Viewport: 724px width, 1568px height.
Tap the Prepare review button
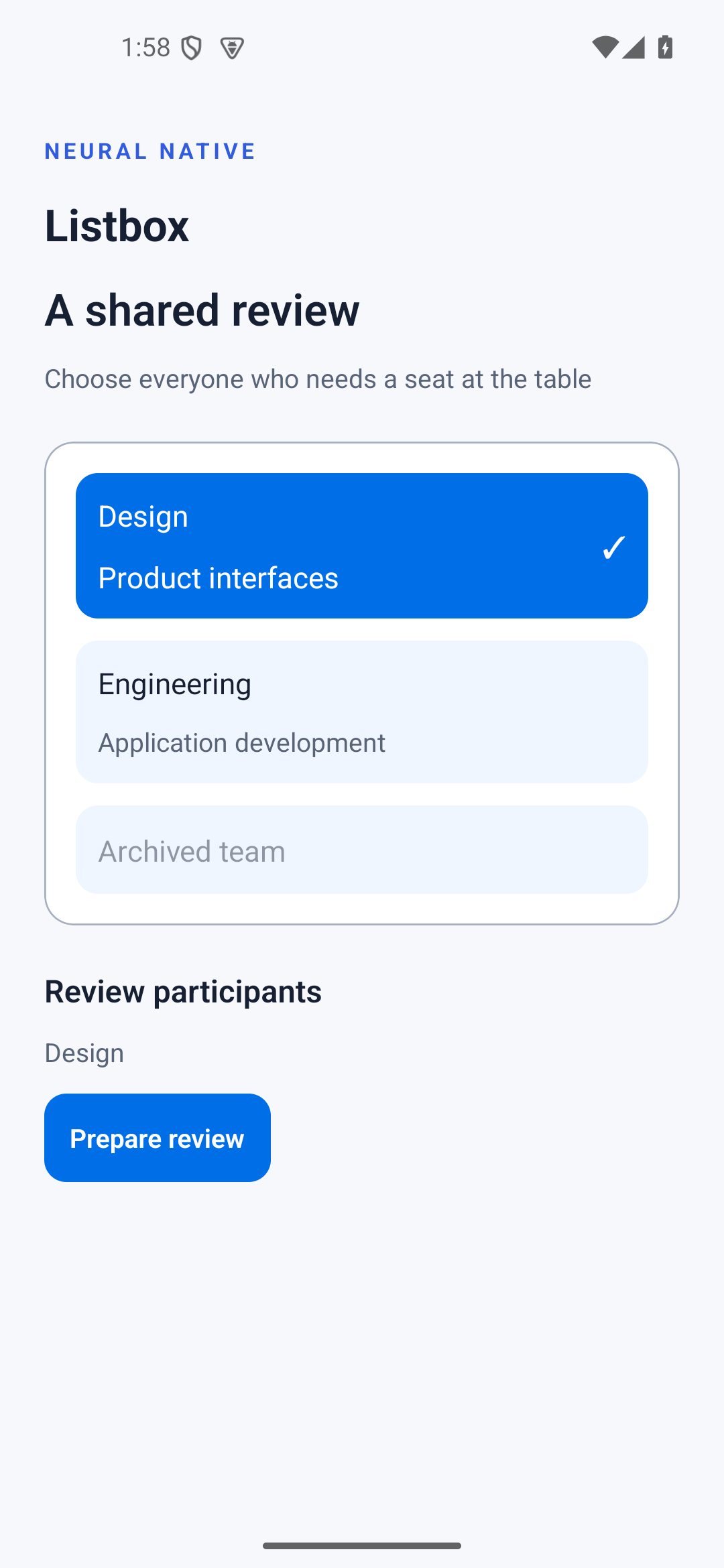pos(158,1138)
